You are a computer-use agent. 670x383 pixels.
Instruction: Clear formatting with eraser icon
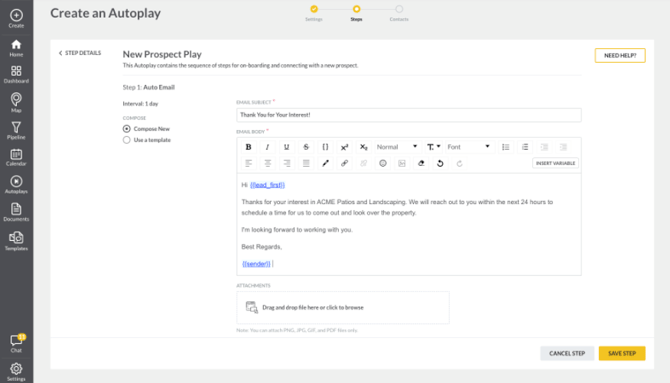click(x=421, y=163)
